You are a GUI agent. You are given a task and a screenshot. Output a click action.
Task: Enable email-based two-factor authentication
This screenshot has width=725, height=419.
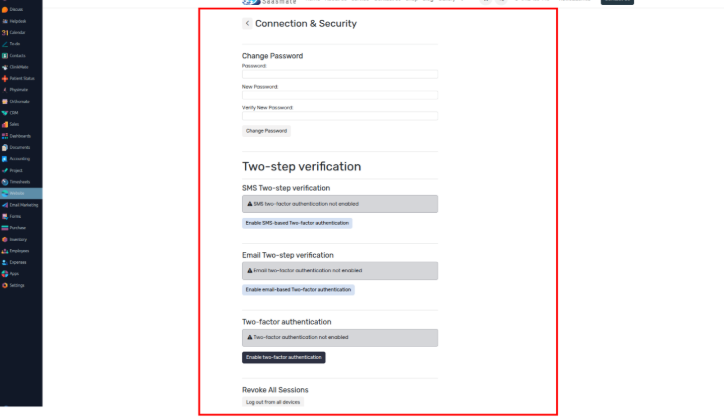point(298,290)
